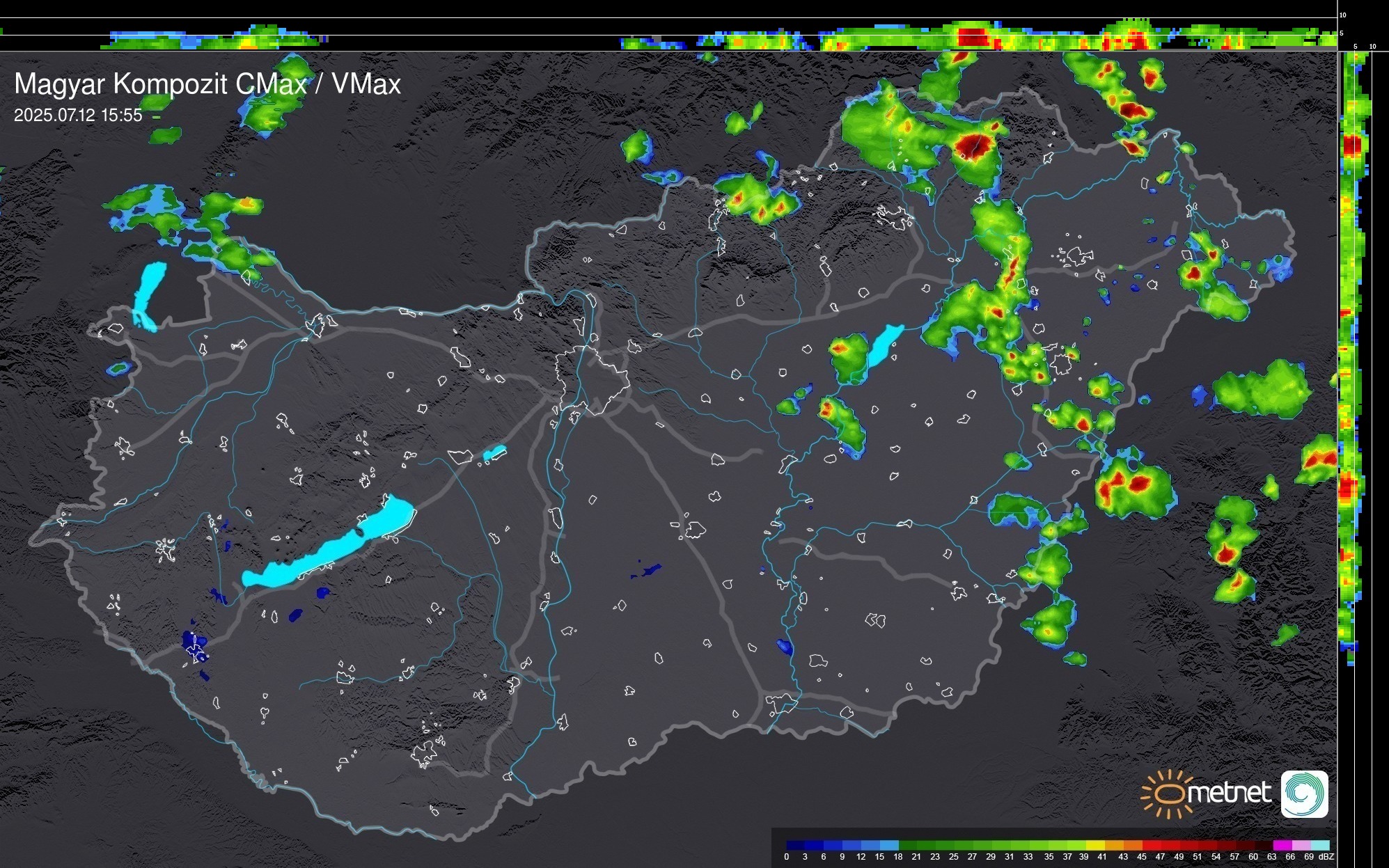Click cyan Lake Tisza in the northeast
Viewport: 1389px width, 868px height.
tap(884, 345)
